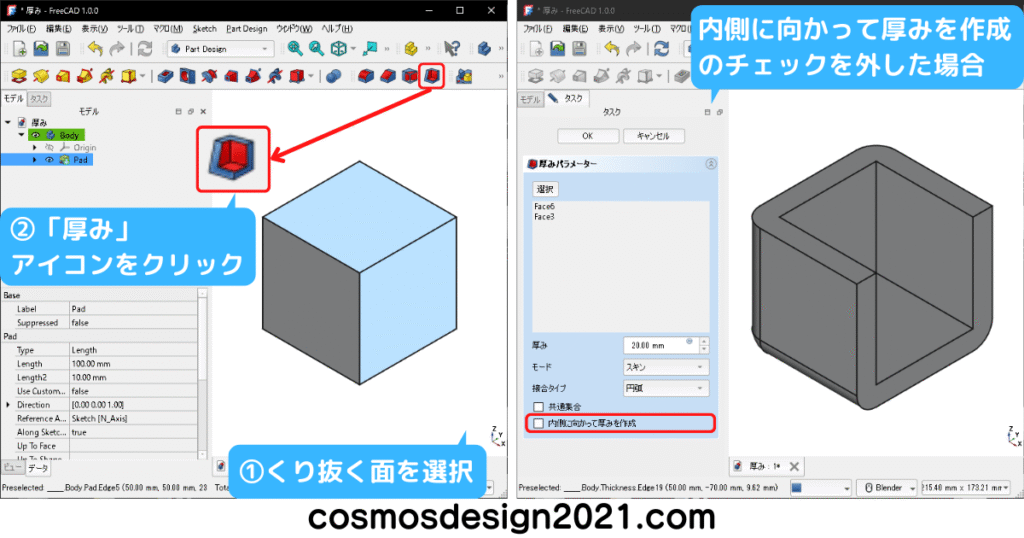
Task: Select the Draft tool in left window
Action: tap(409, 76)
